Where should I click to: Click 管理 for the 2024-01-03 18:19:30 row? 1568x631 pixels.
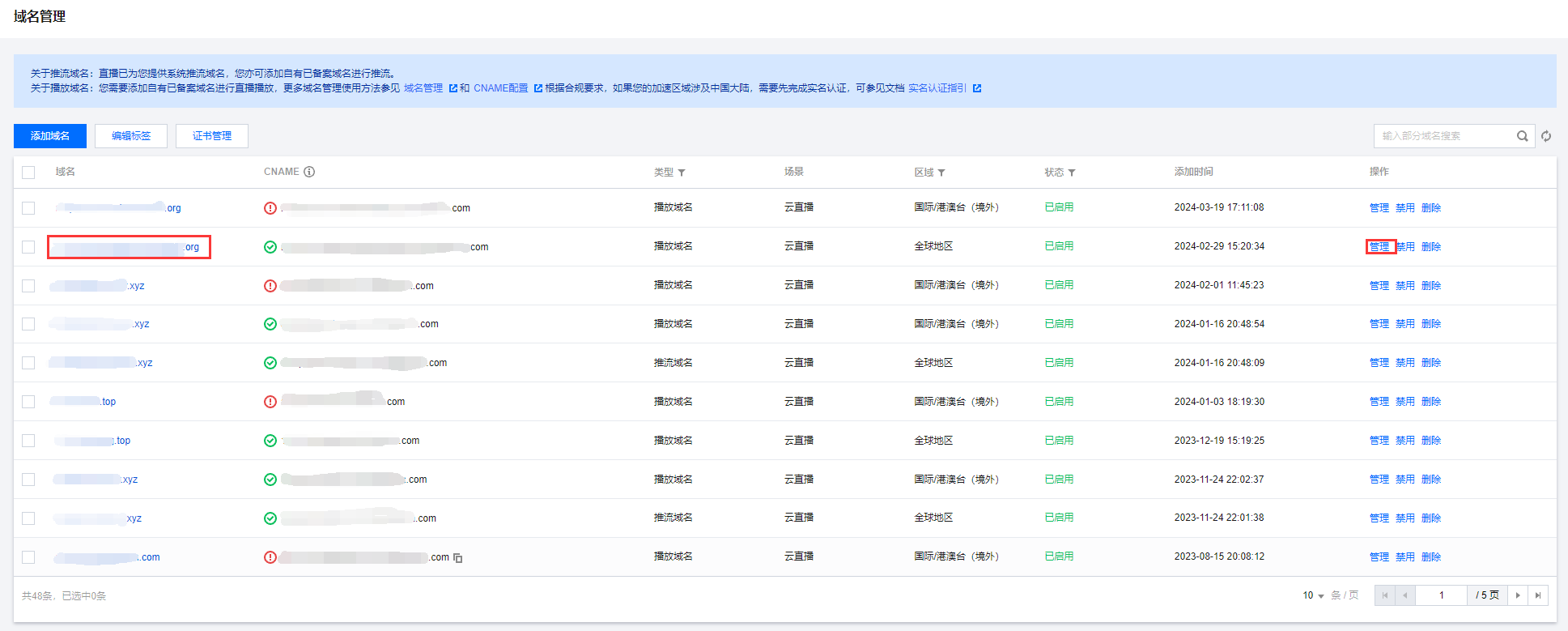click(x=1379, y=402)
